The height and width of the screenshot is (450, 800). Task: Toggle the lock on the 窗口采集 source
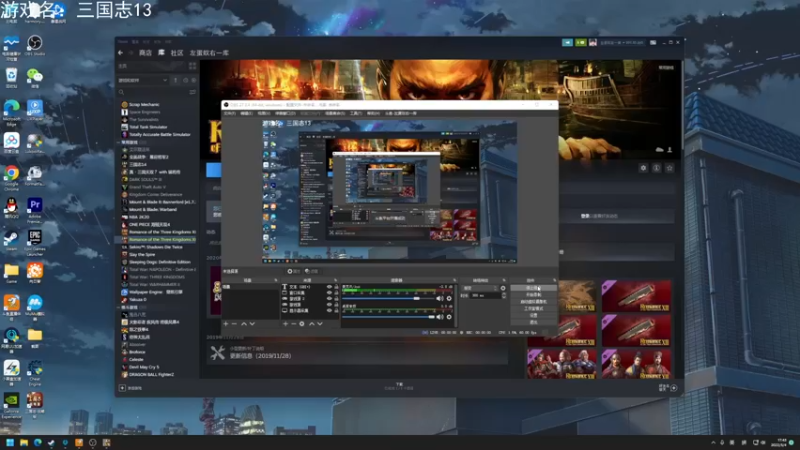coord(336,293)
